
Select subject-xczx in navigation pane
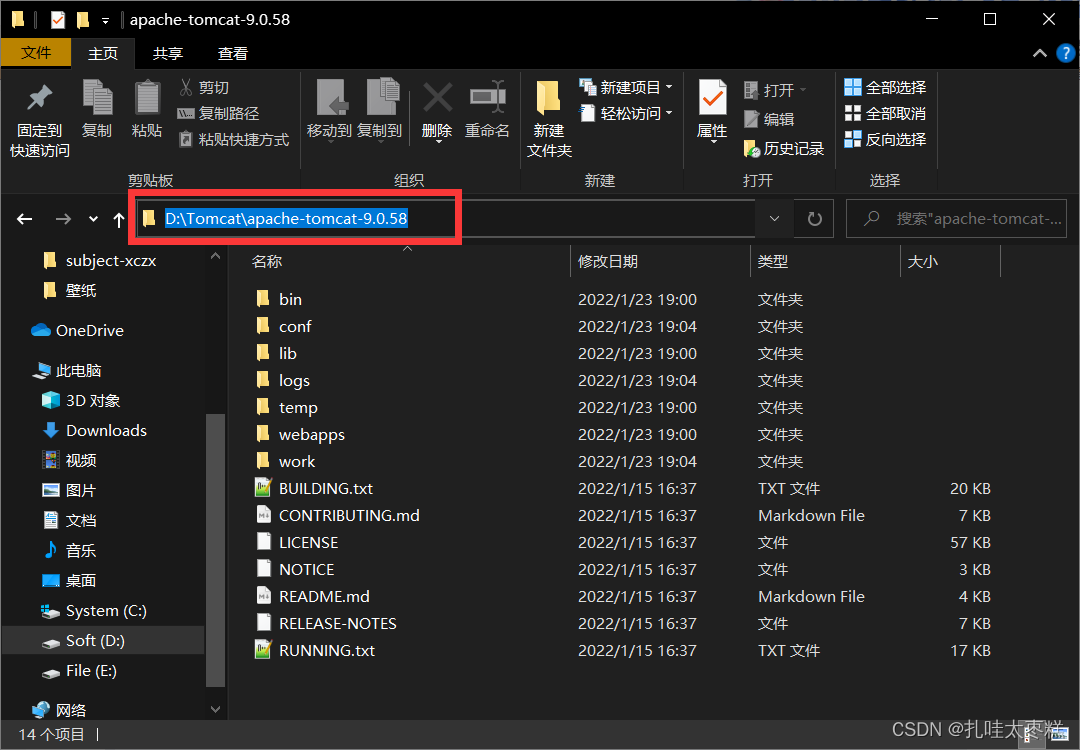[x=101, y=261]
